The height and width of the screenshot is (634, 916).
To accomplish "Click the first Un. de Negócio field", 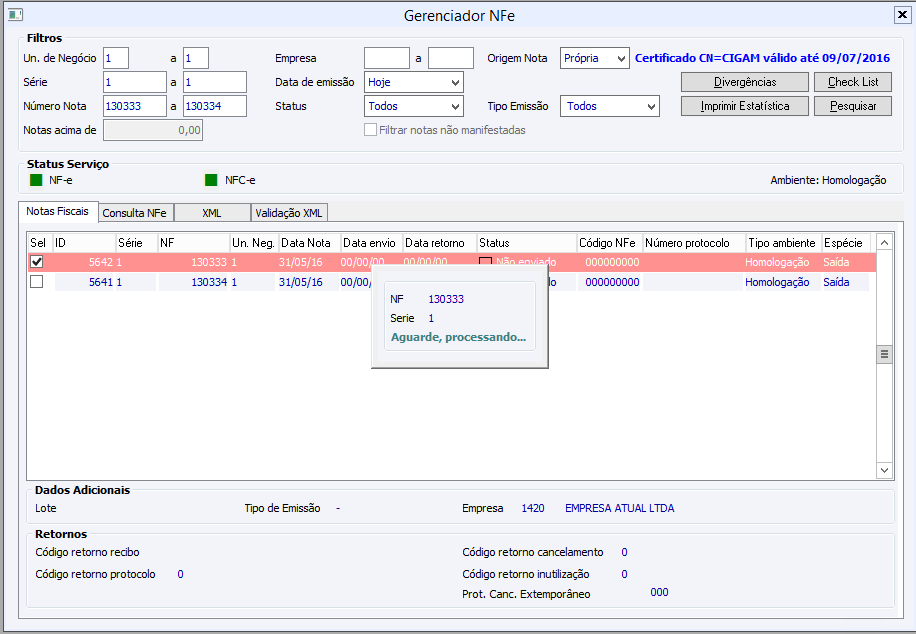I will pos(116,58).
